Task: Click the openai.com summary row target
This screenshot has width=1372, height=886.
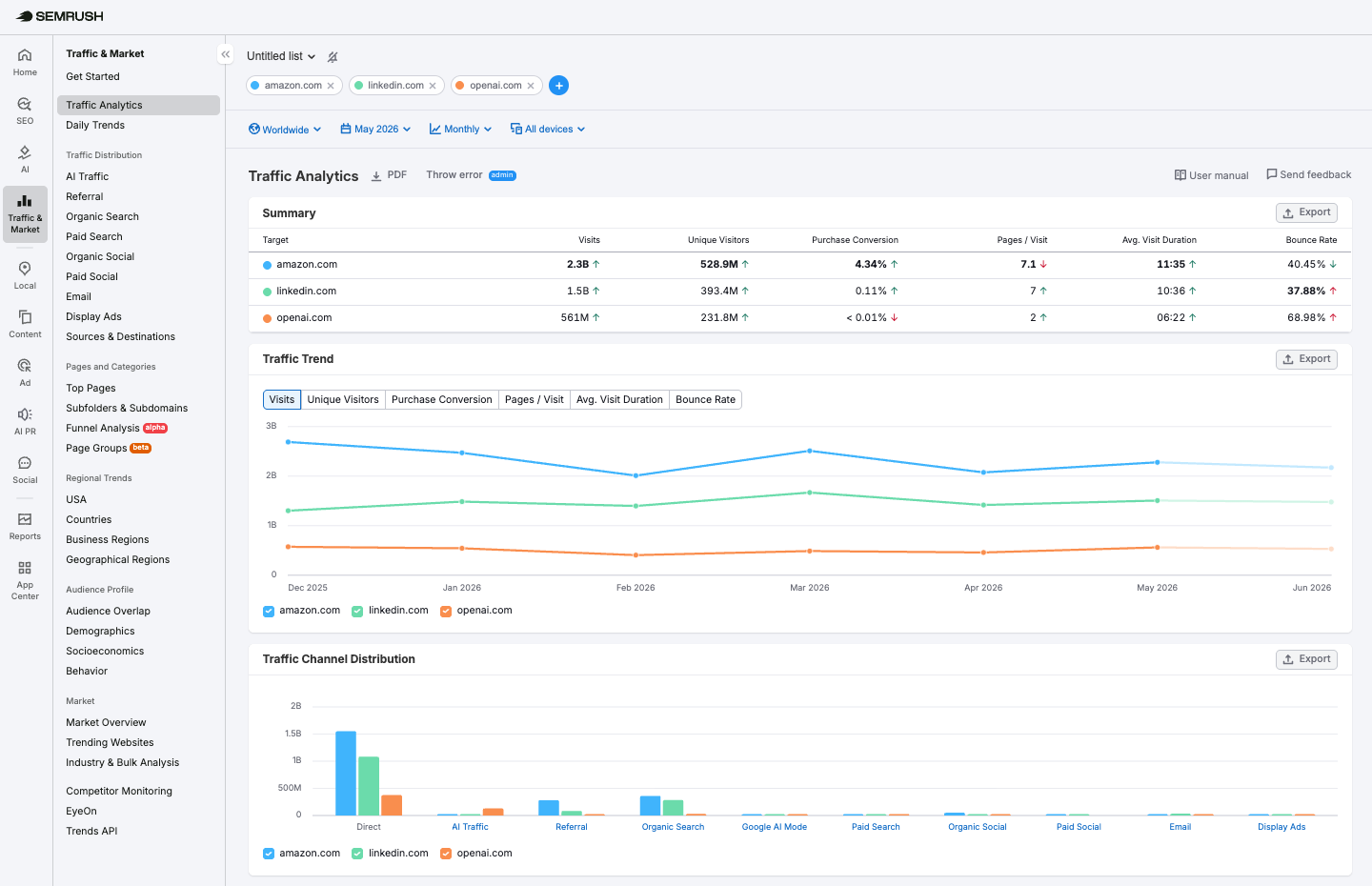Action: [x=304, y=318]
